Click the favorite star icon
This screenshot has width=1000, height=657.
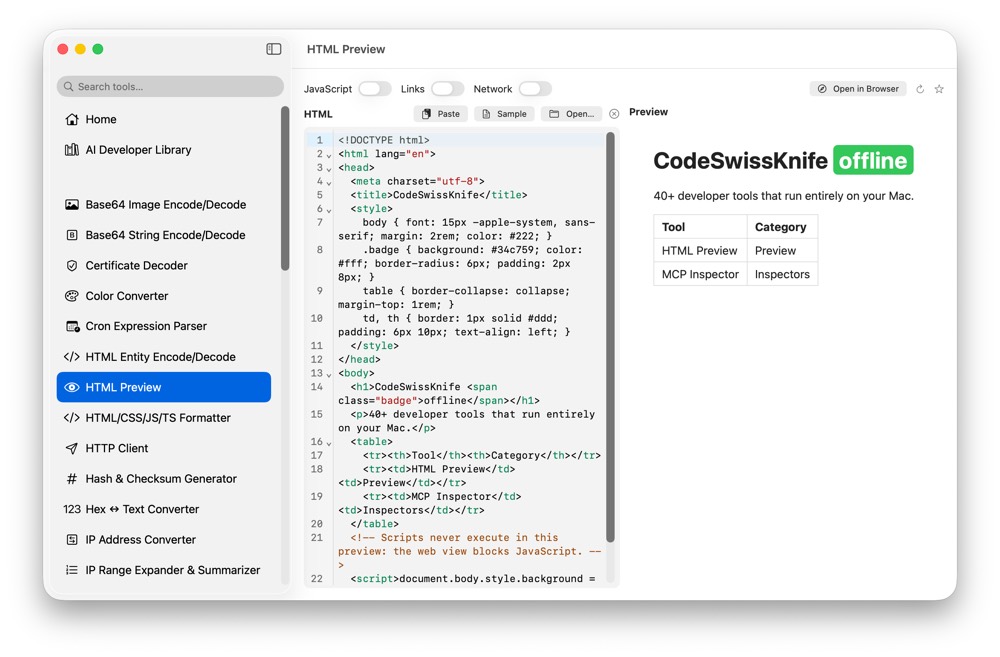tap(939, 89)
